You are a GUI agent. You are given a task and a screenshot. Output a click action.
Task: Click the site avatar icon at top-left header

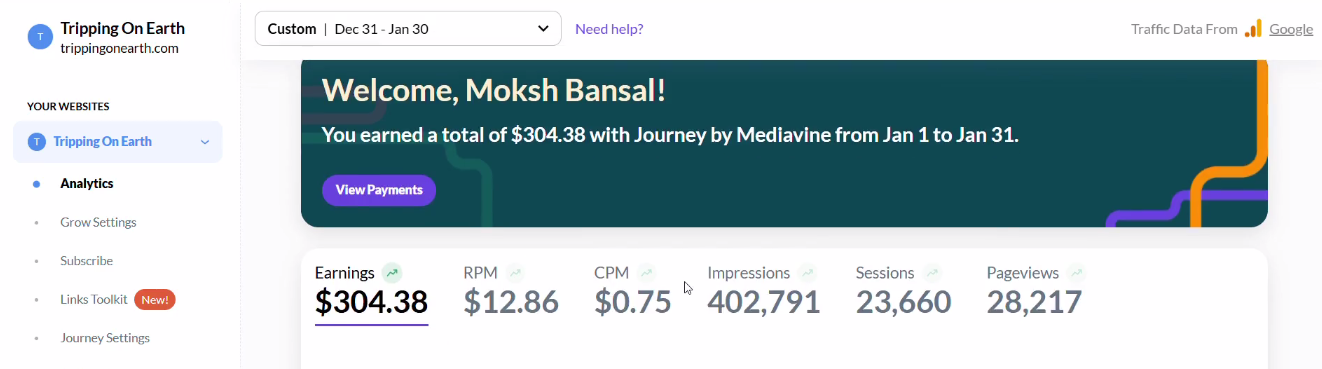tap(39, 37)
